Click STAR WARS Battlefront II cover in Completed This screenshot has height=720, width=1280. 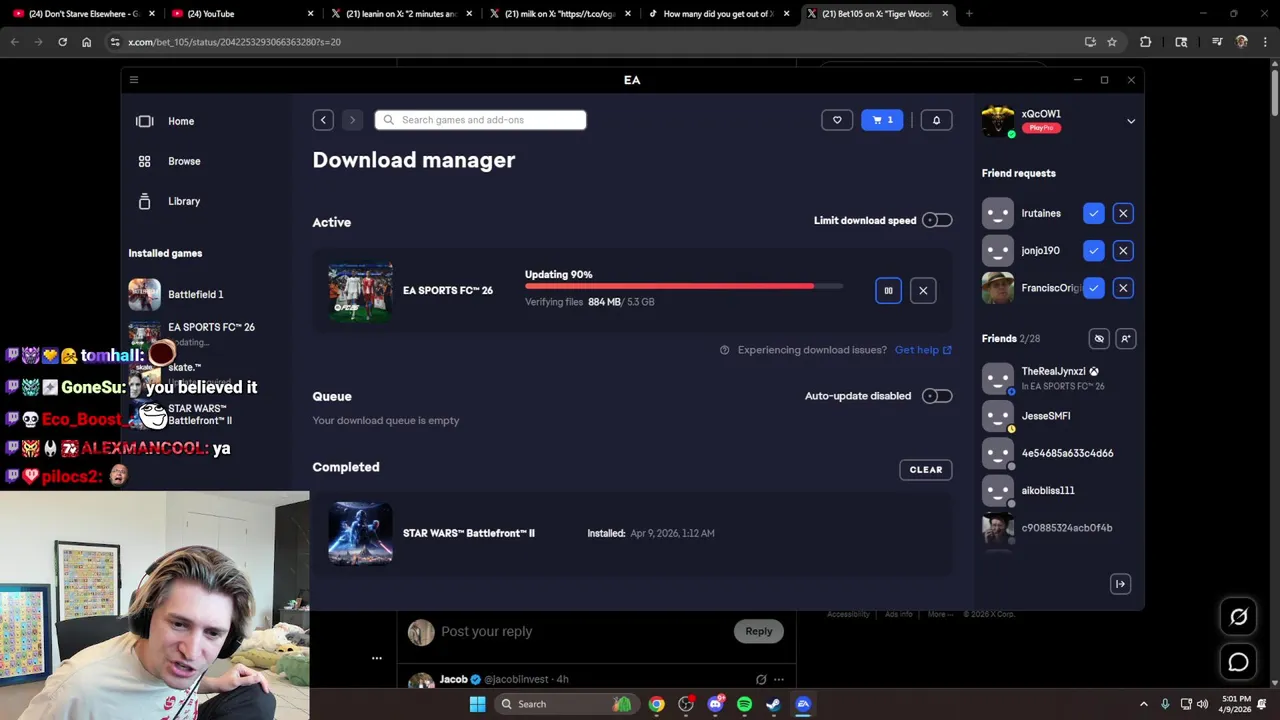tap(360, 533)
